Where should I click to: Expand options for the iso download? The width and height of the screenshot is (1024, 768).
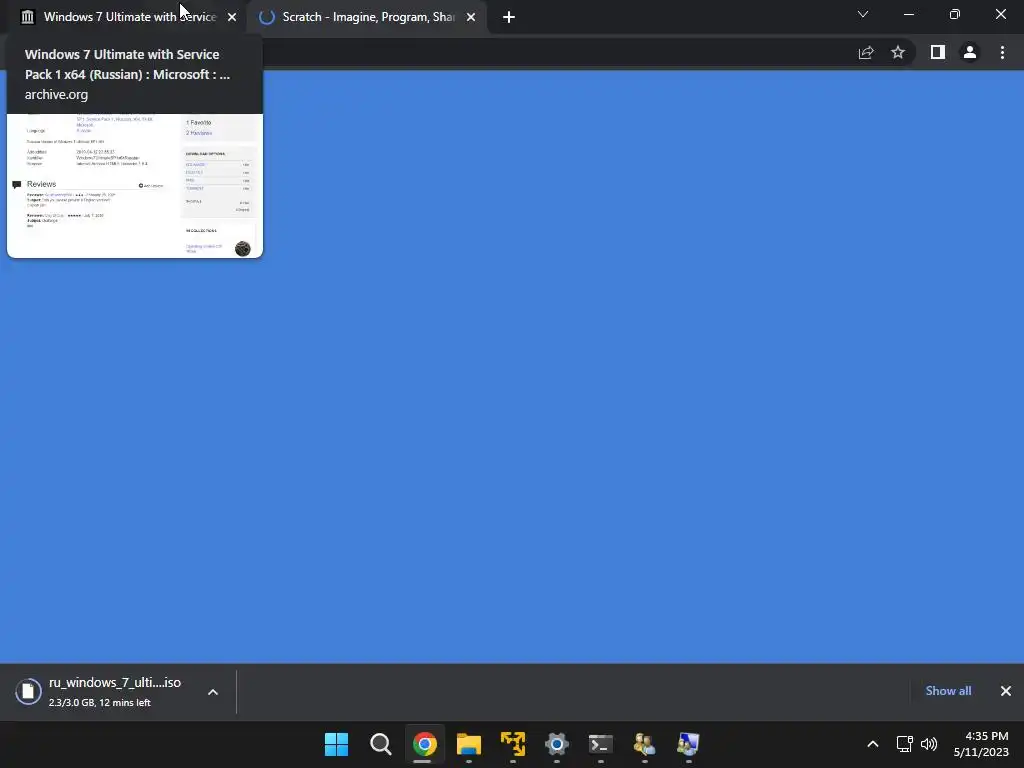coord(213,692)
